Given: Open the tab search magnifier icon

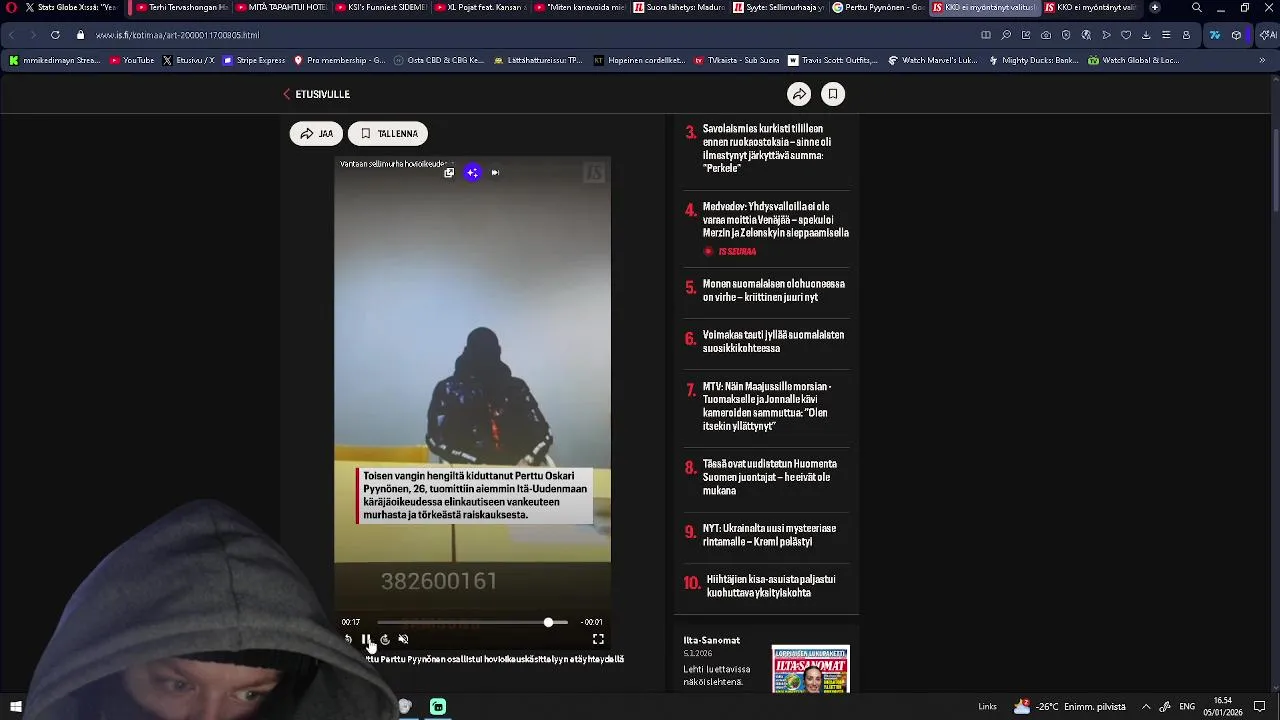Looking at the screenshot, I should click(1196, 7).
